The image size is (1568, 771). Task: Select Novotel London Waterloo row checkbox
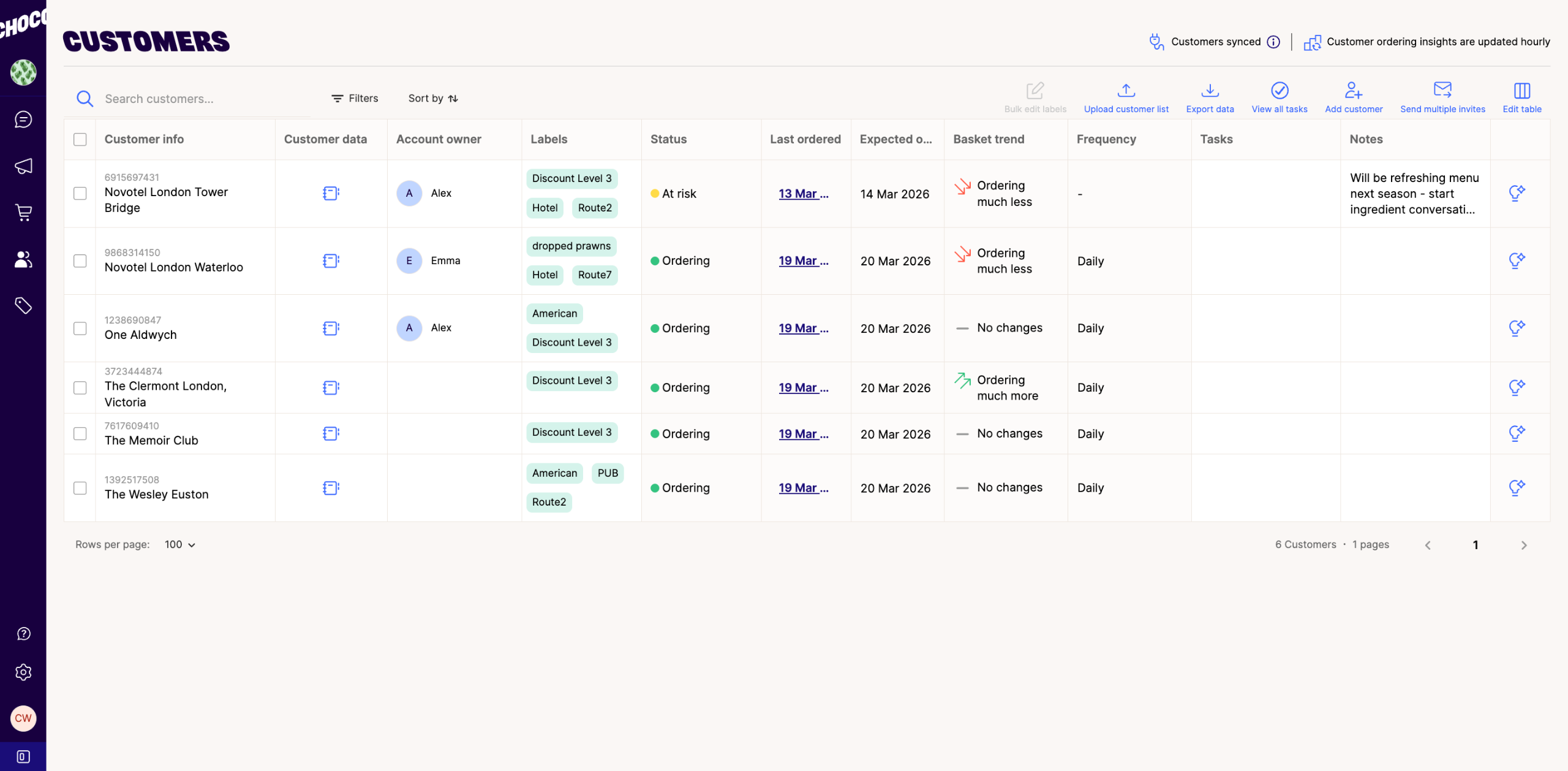coord(80,261)
